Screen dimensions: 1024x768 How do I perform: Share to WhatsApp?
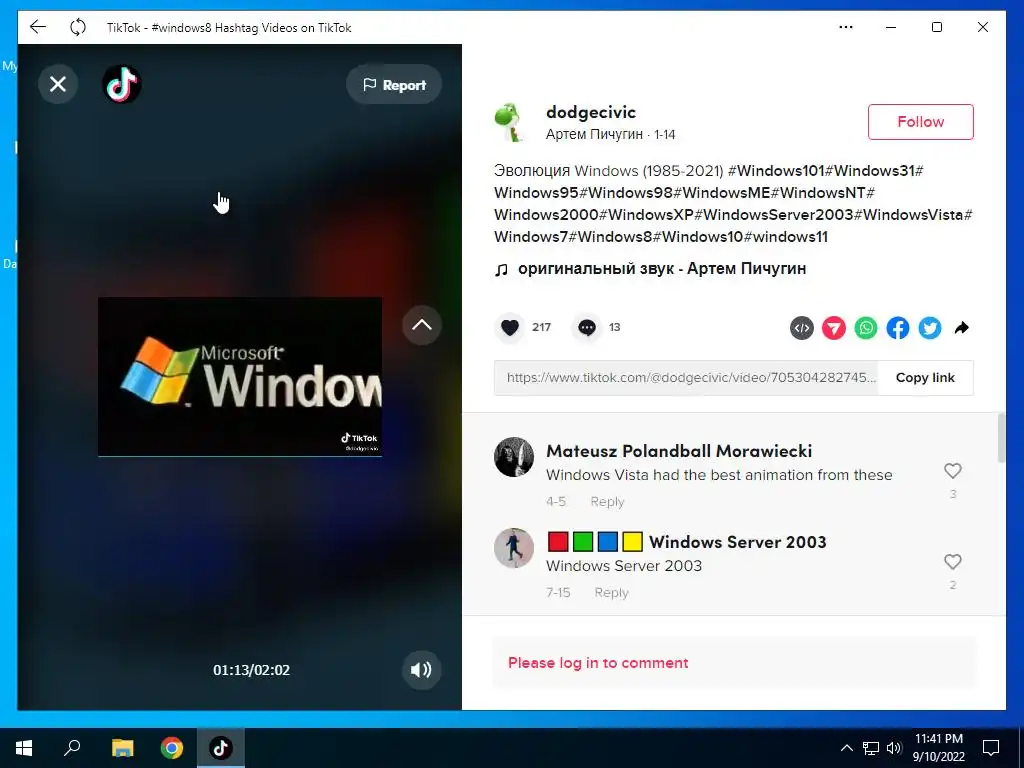point(866,328)
